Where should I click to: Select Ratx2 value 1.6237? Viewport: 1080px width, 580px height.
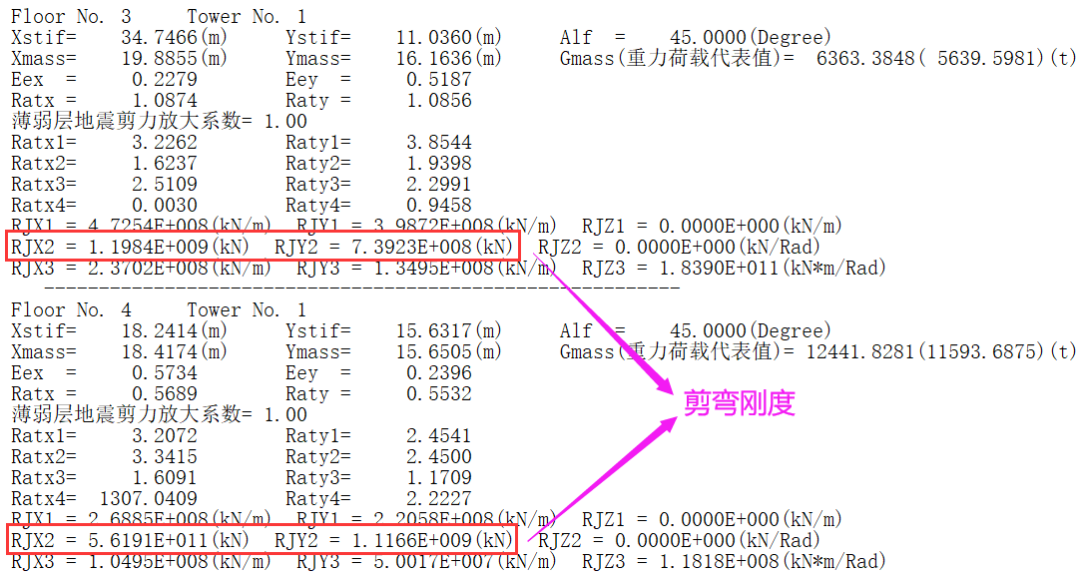click(165, 163)
